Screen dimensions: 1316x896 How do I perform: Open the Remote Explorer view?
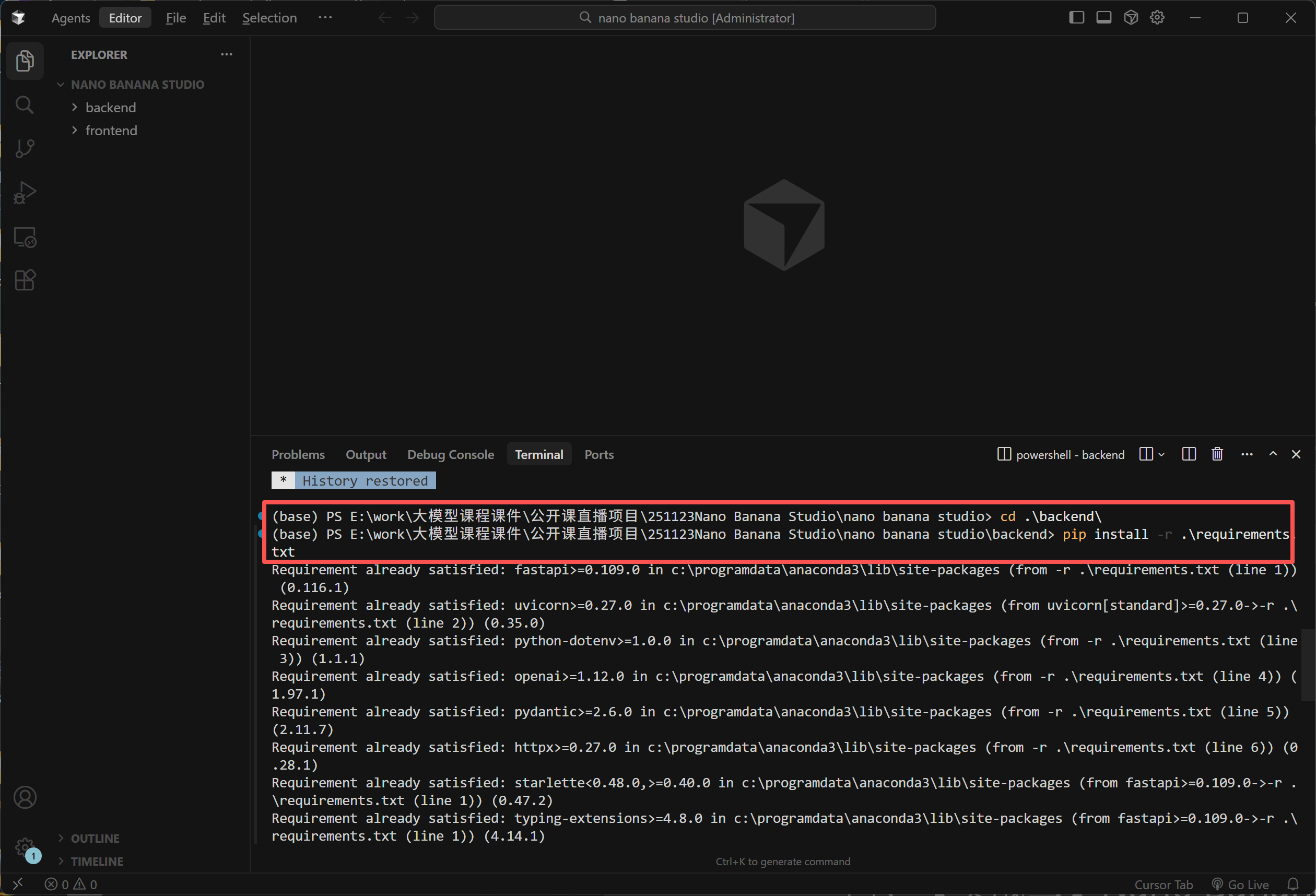(25, 237)
